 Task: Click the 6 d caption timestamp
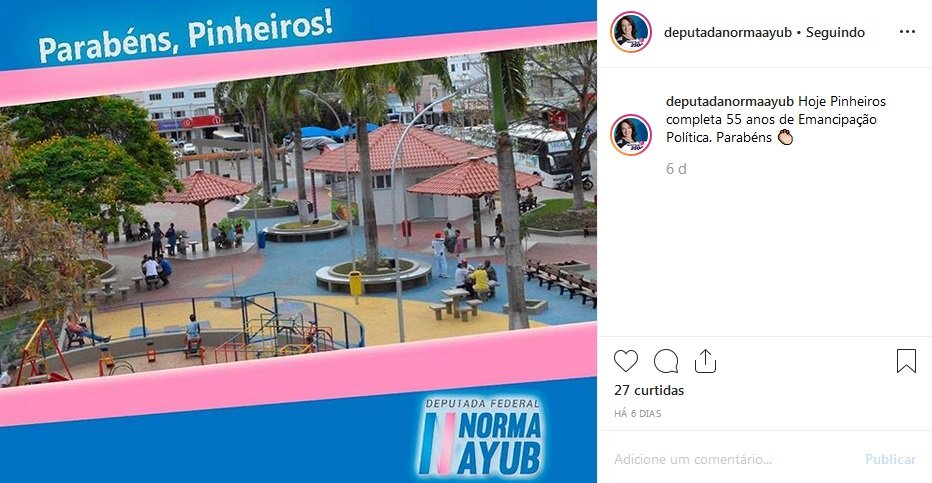coord(676,169)
